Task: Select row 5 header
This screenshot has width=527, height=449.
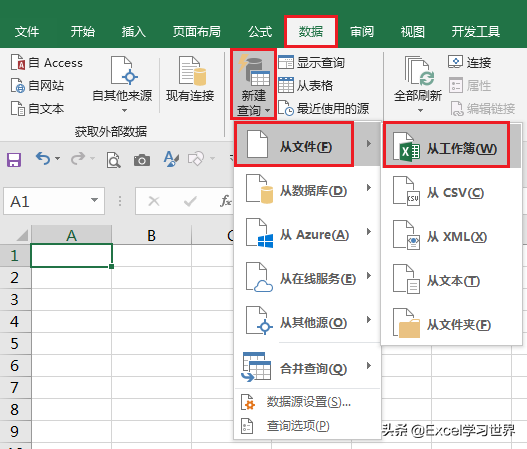Action: pyautogui.click(x=15, y=343)
